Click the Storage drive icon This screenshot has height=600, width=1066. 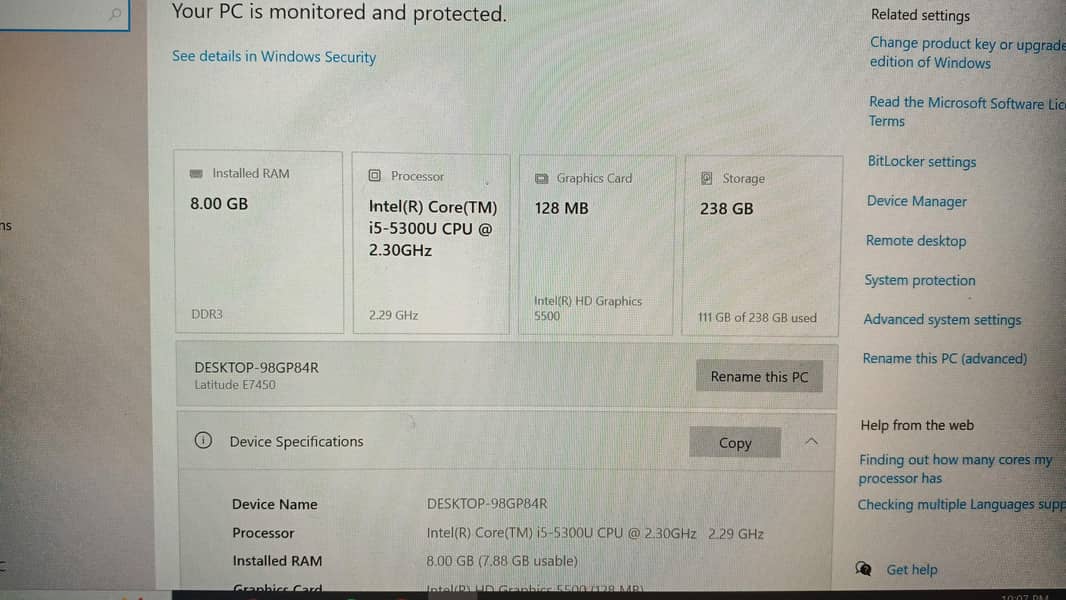point(706,179)
